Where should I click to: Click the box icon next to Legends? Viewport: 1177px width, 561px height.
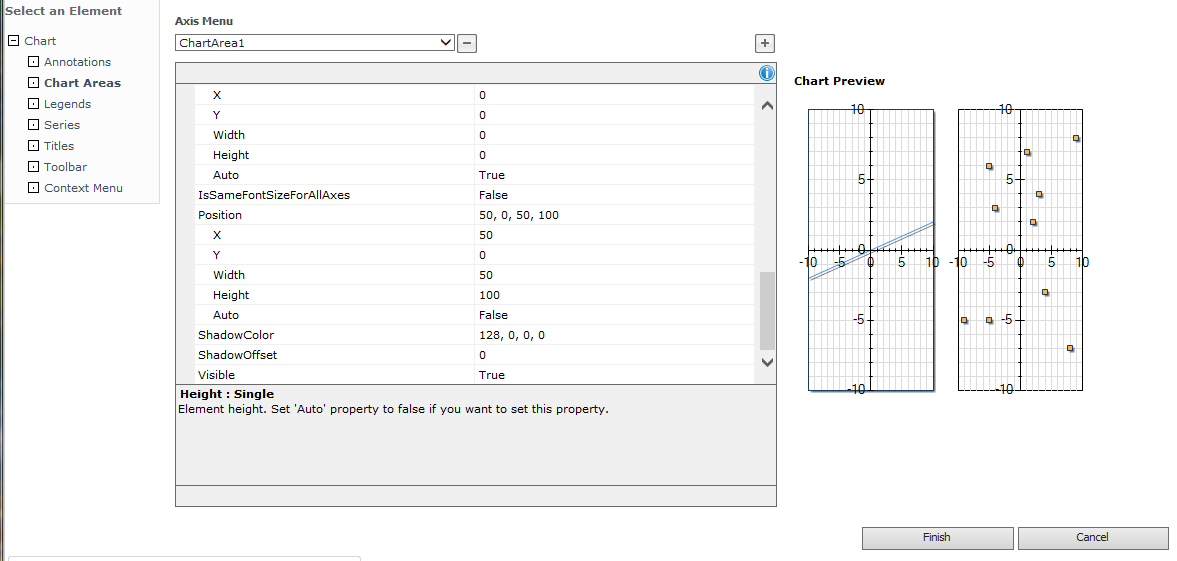pyautogui.click(x=33, y=104)
